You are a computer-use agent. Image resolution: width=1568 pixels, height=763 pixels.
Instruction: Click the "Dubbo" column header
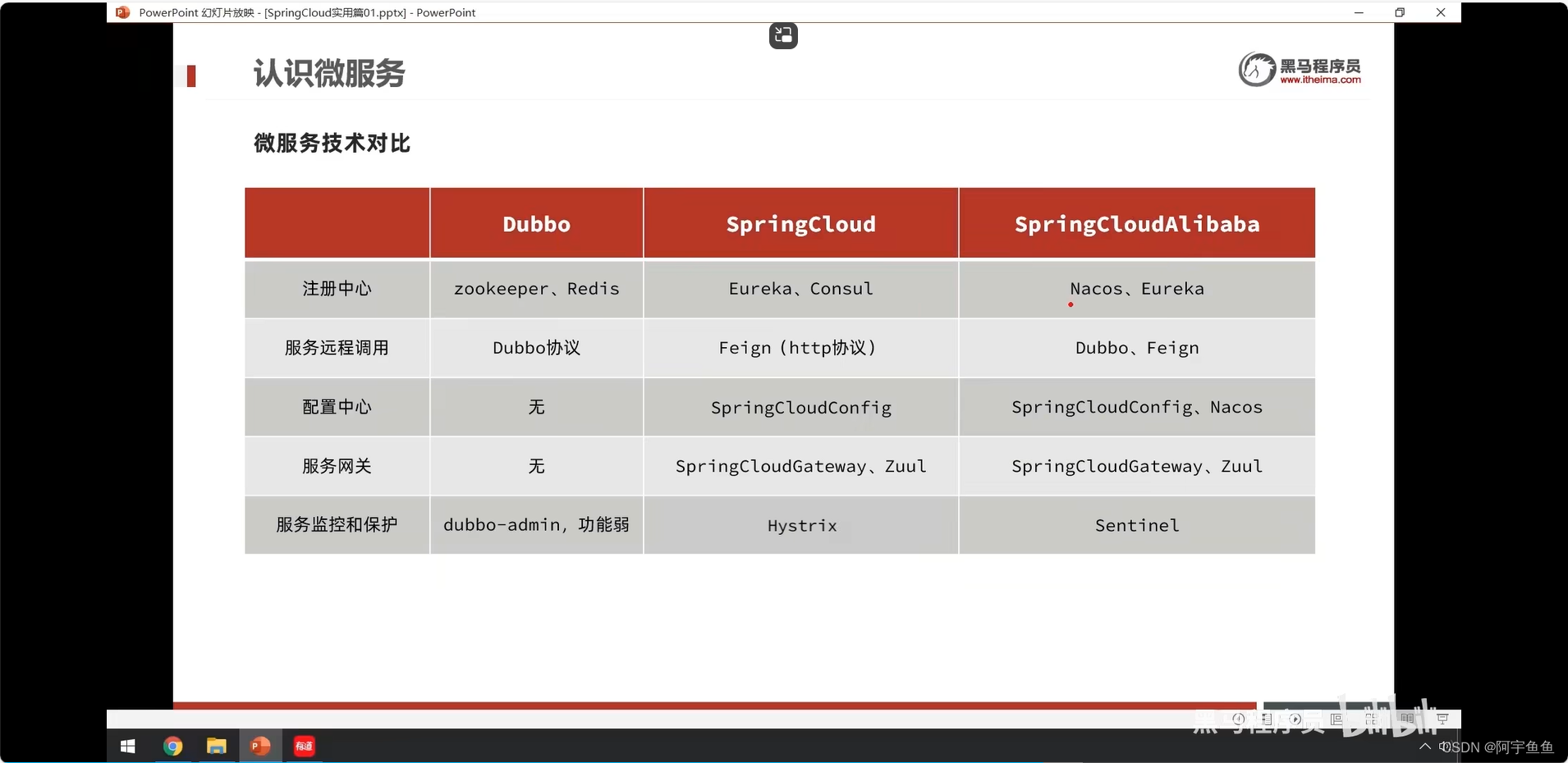(536, 223)
